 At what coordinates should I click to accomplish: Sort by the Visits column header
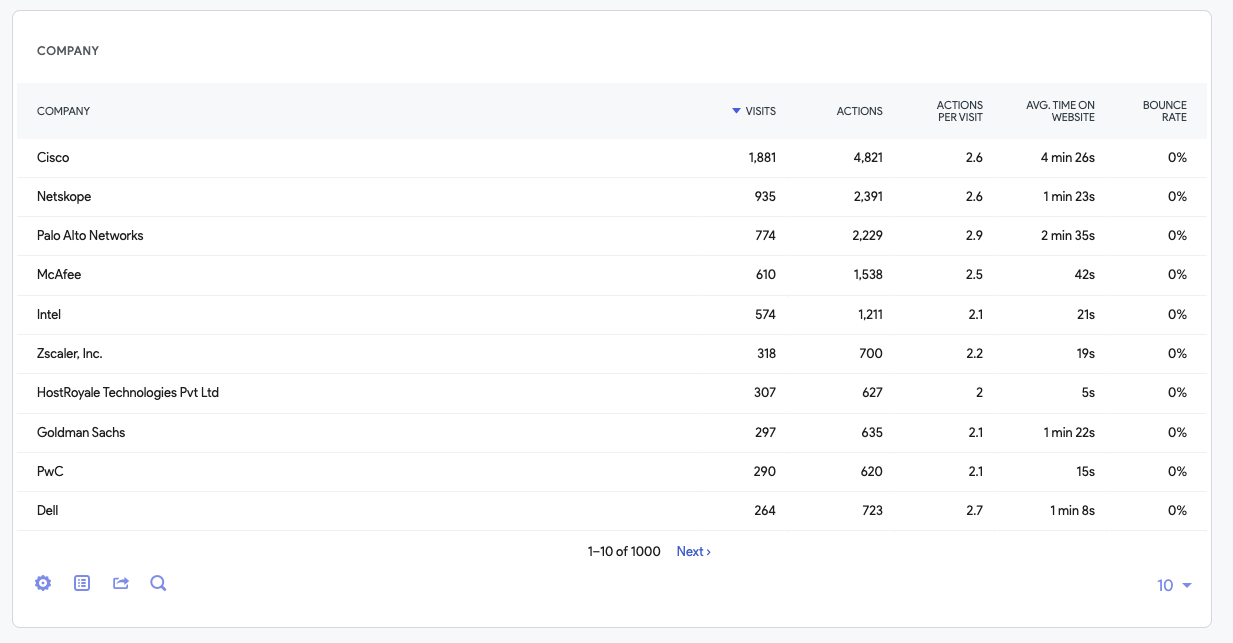(x=760, y=111)
